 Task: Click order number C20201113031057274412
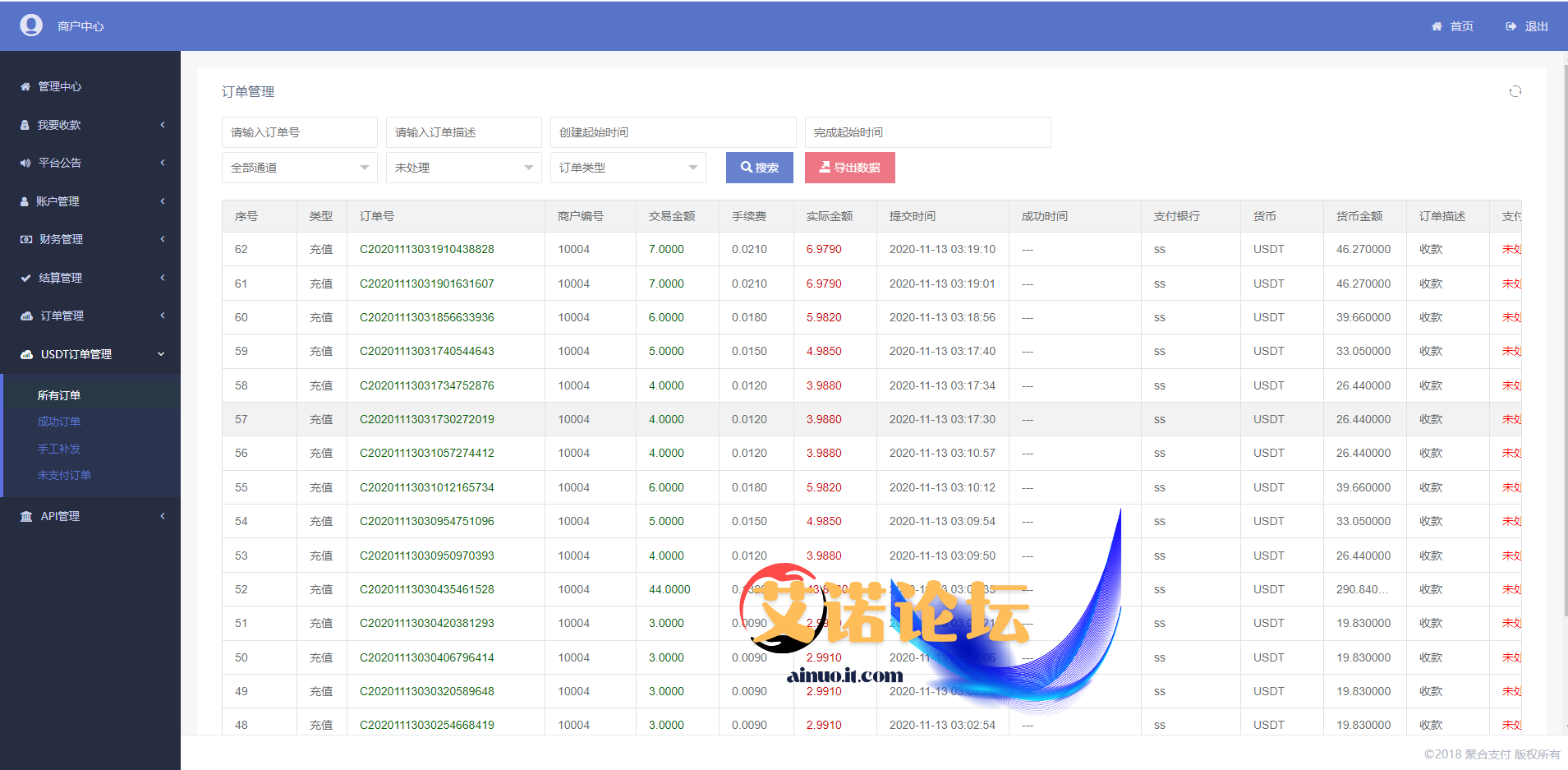(427, 453)
